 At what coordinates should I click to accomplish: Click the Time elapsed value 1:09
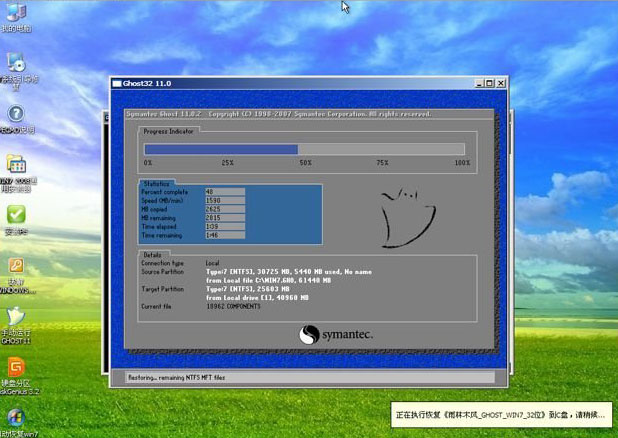pyautogui.click(x=225, y=227)
